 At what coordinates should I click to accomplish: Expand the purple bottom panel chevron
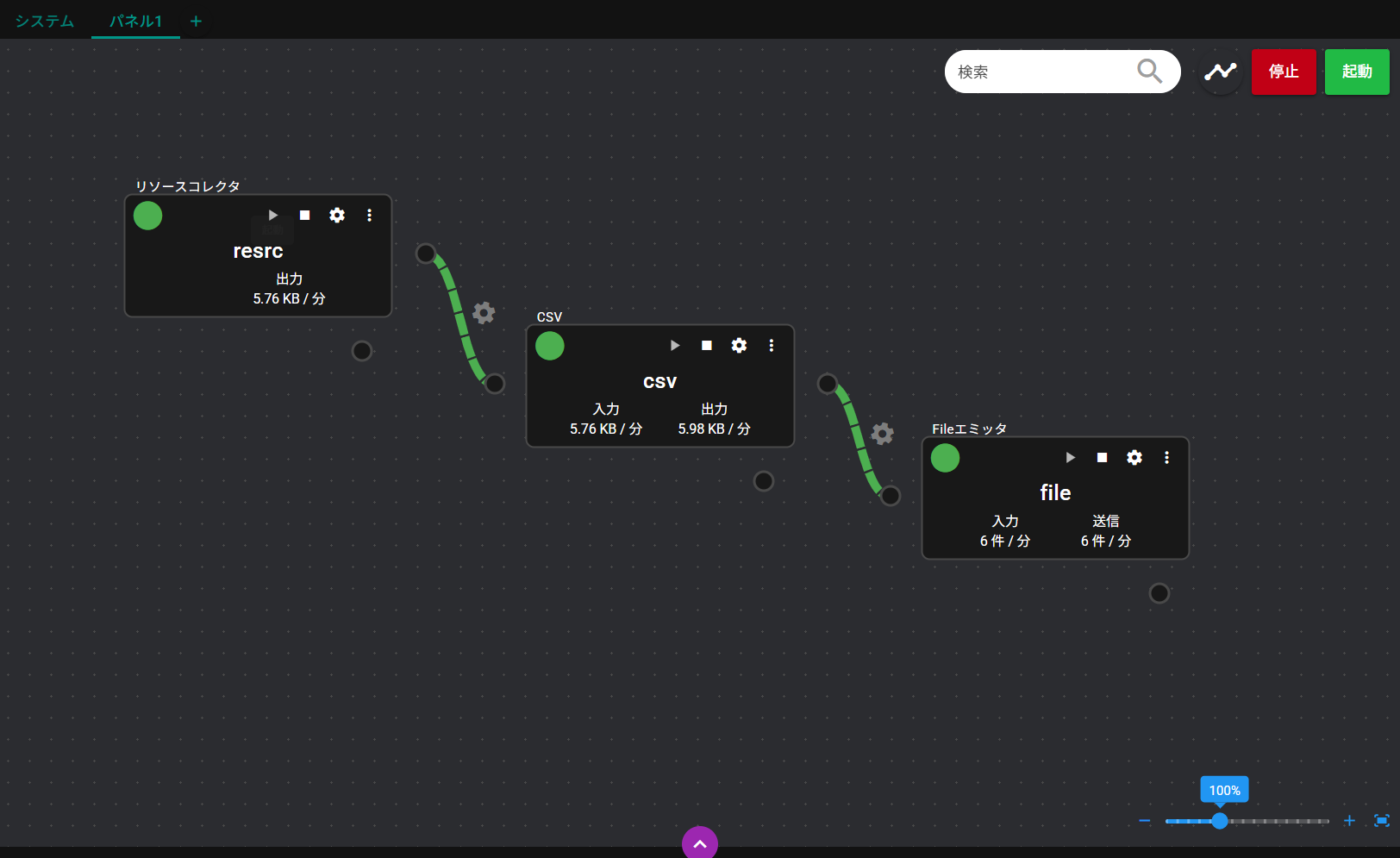[x=700, y=843]
